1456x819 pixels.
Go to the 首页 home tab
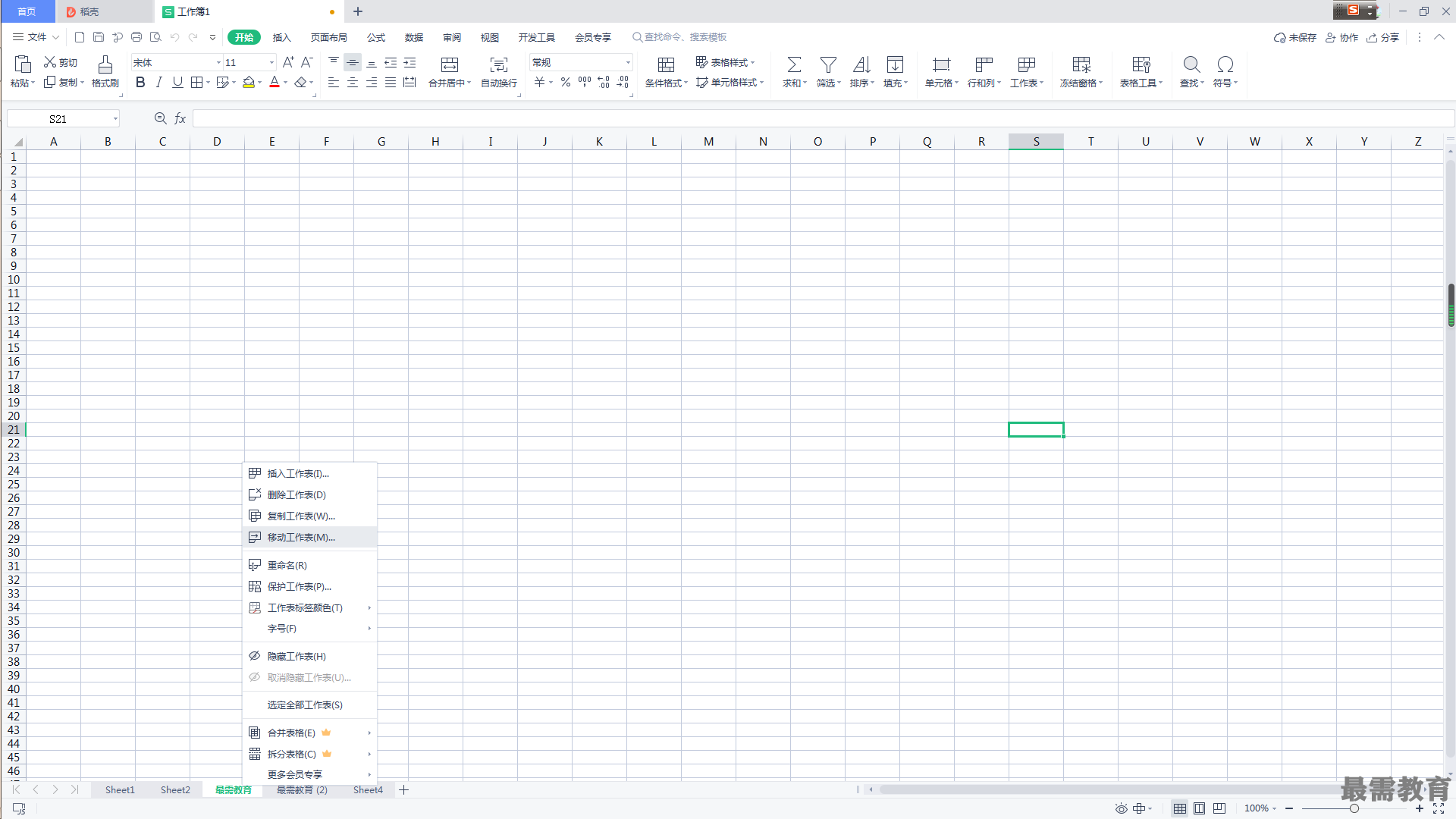(27, 11)
